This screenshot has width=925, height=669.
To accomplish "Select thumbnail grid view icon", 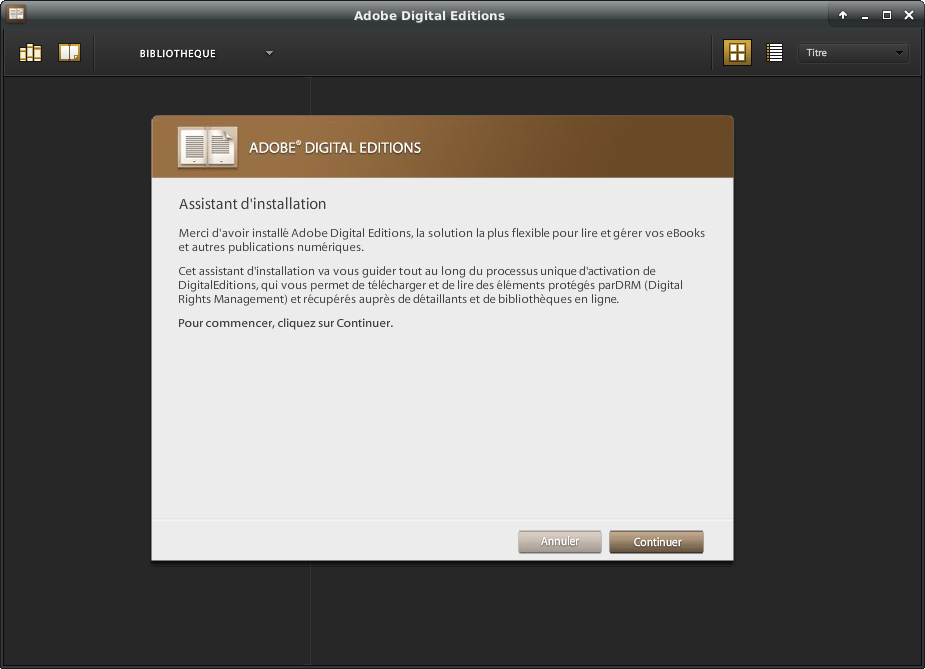I will click(737, 53).
